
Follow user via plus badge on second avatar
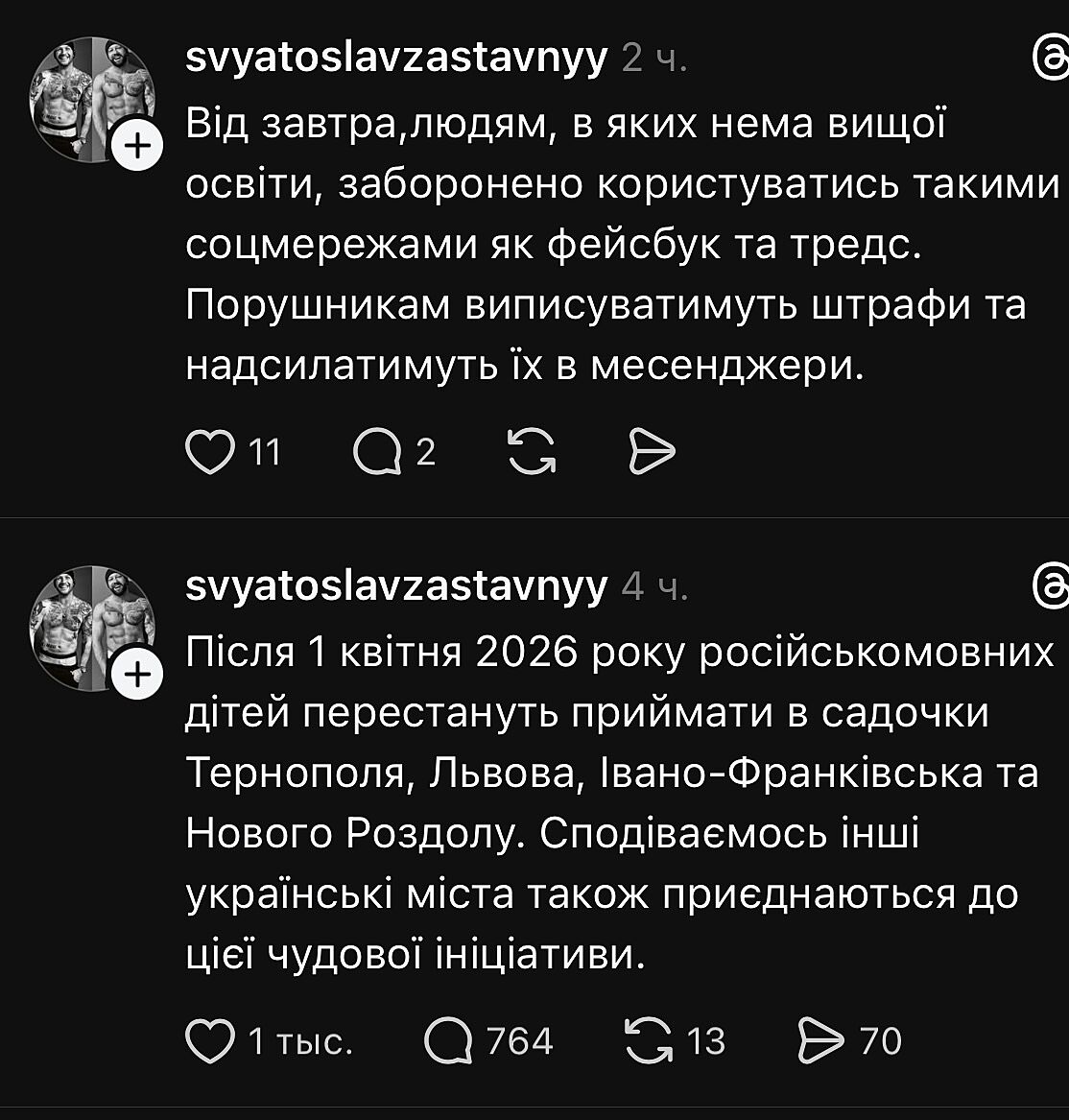(138, 675)
